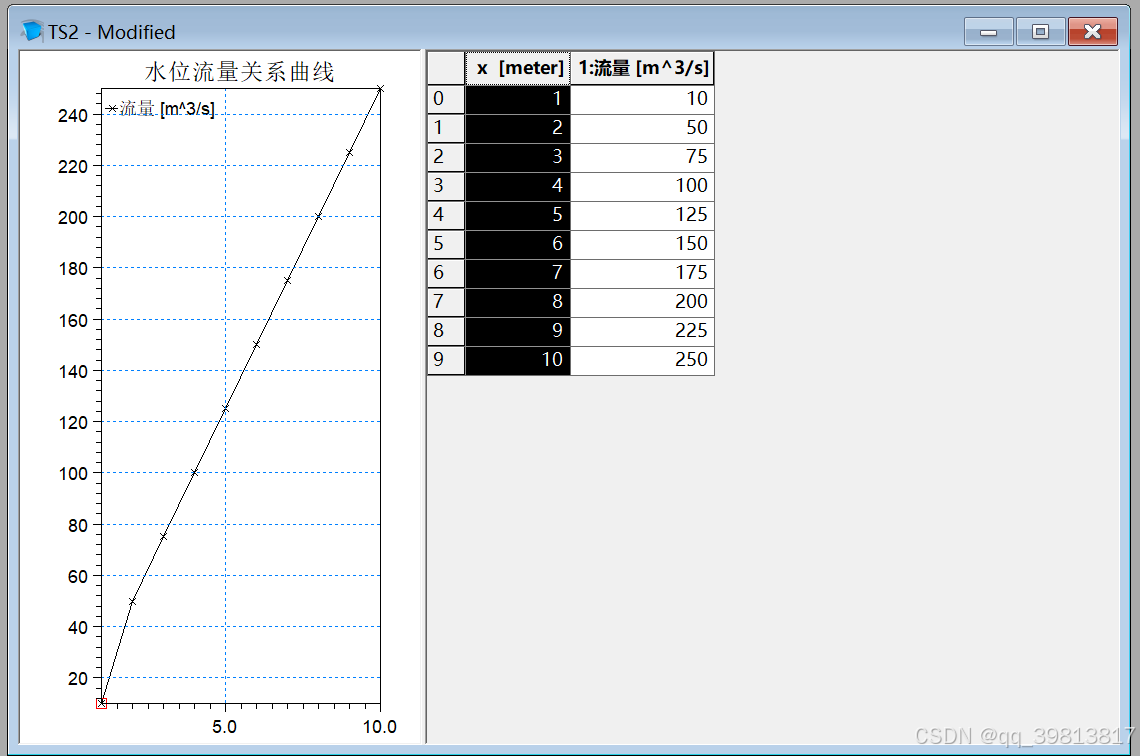
Task: Select the '1:流量 [m^3/s]' column header
Action: point(643,68)
